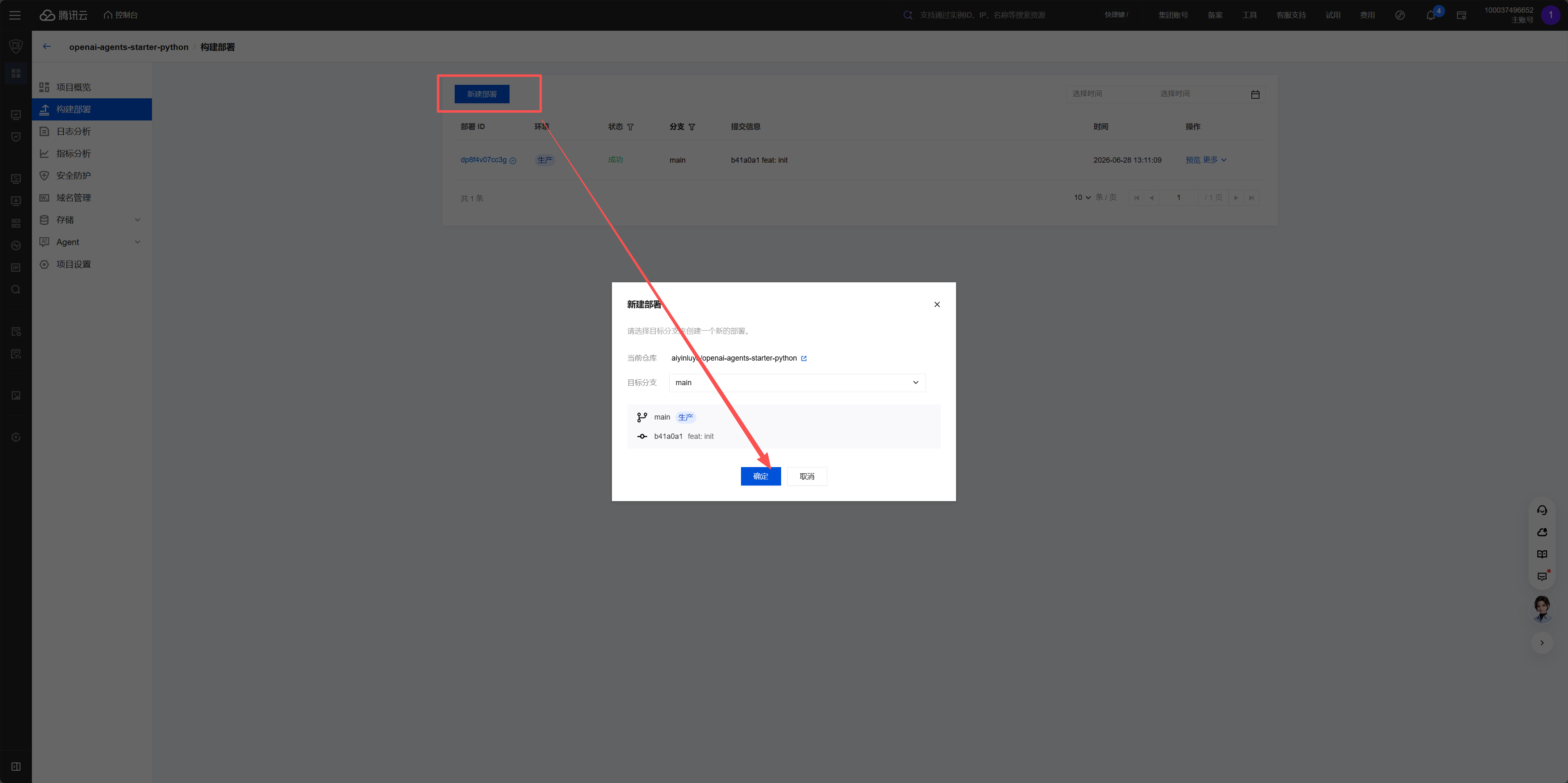Focus the top resource search field

(x=982, y=15)
